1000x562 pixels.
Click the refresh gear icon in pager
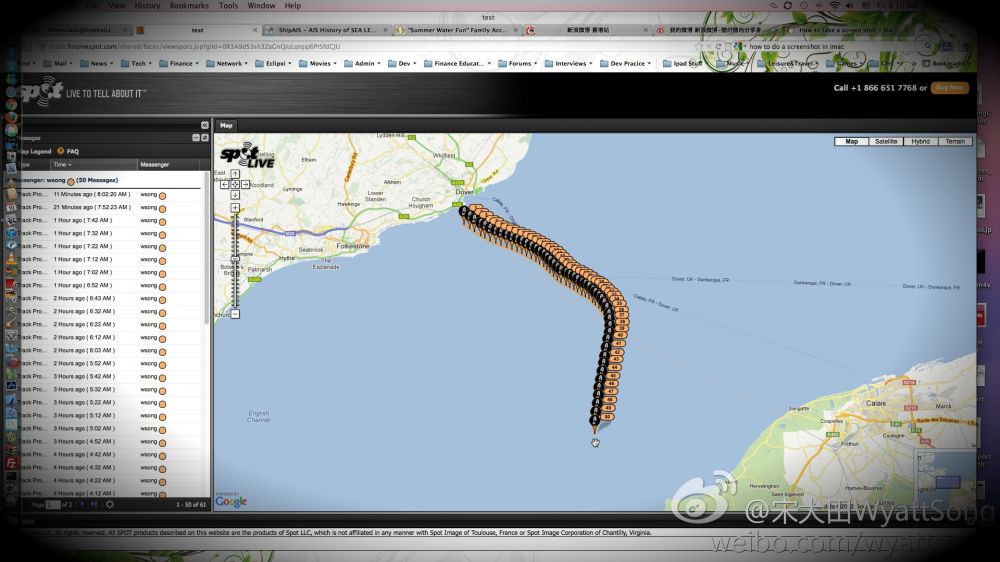point(110,504)
